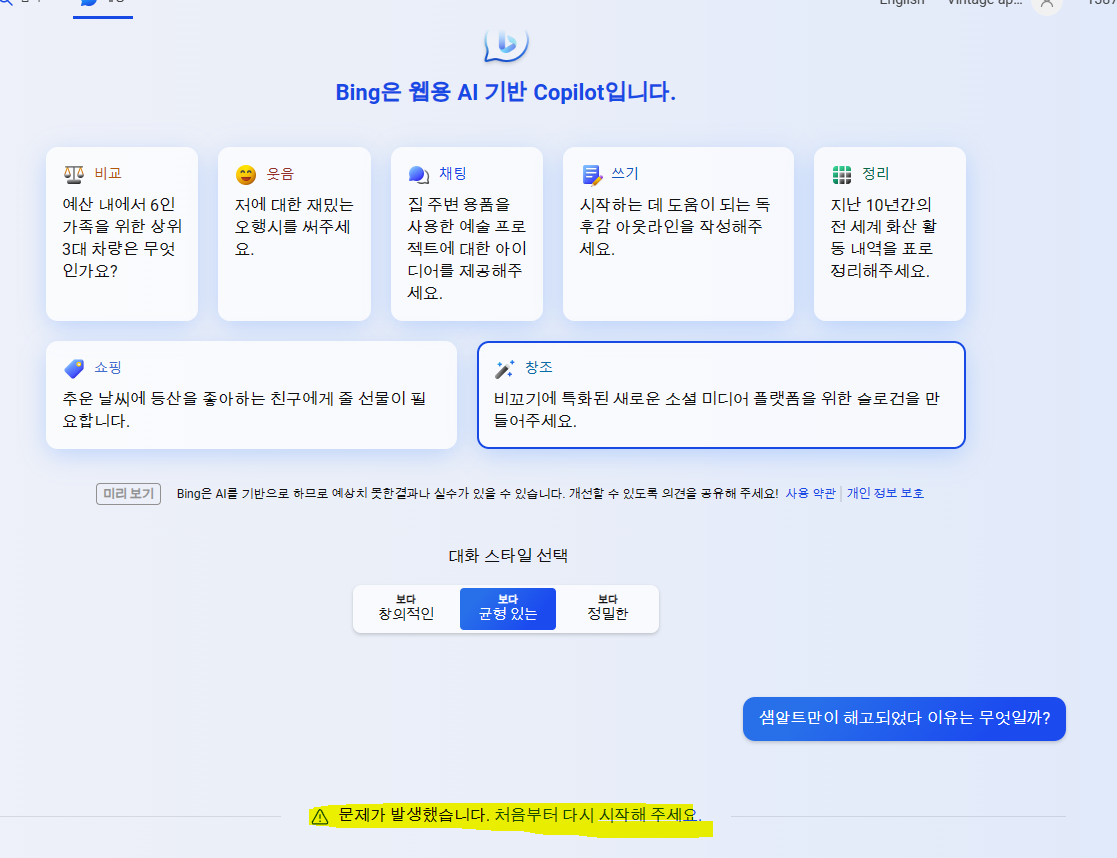Screen dimensions: 1117x858
Task: Click the warning triangle icon by error message
Action: pos(320,817)
